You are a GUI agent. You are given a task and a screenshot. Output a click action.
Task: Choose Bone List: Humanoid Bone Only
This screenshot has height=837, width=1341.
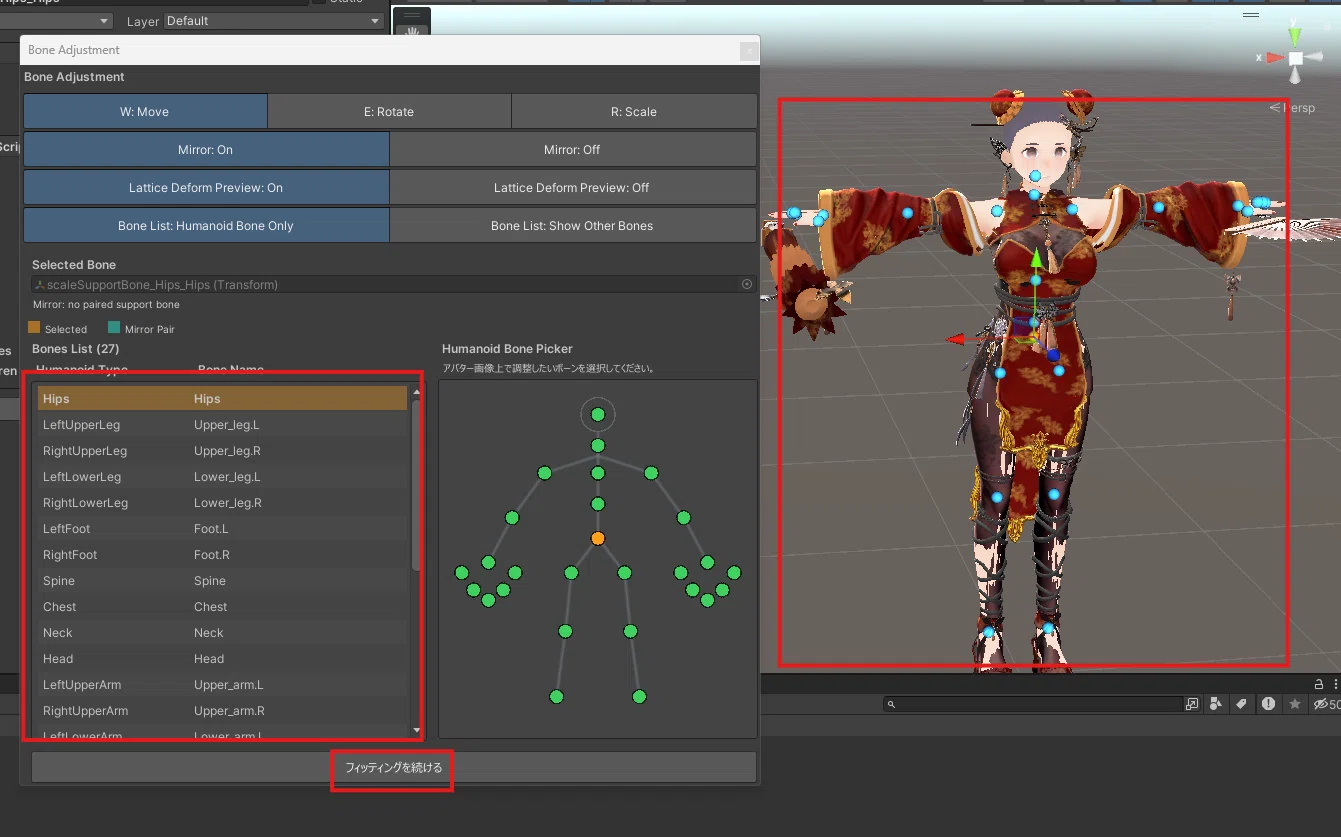206,225
